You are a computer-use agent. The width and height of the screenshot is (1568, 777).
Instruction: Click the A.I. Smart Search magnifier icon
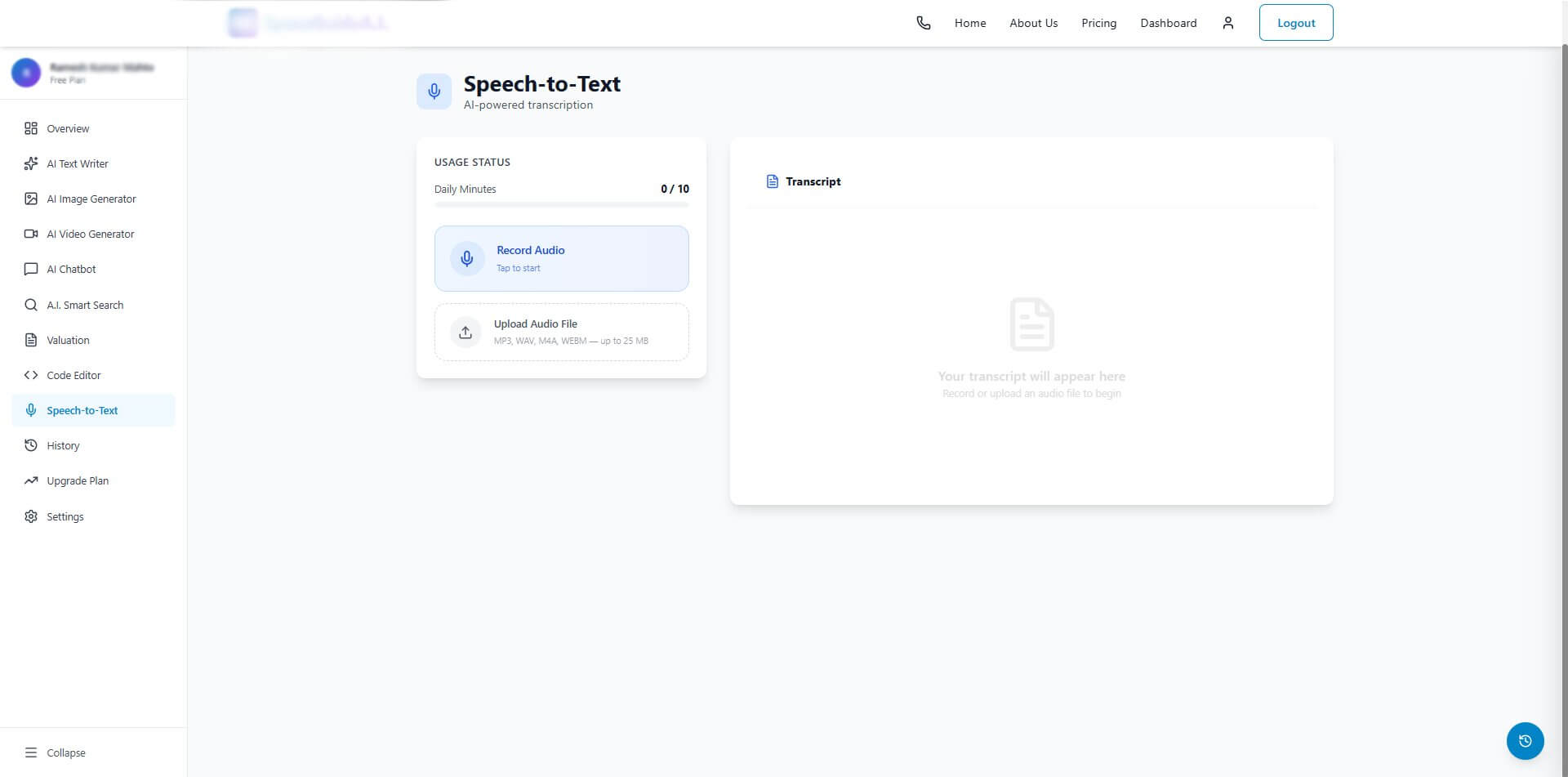tap(31, 305)
